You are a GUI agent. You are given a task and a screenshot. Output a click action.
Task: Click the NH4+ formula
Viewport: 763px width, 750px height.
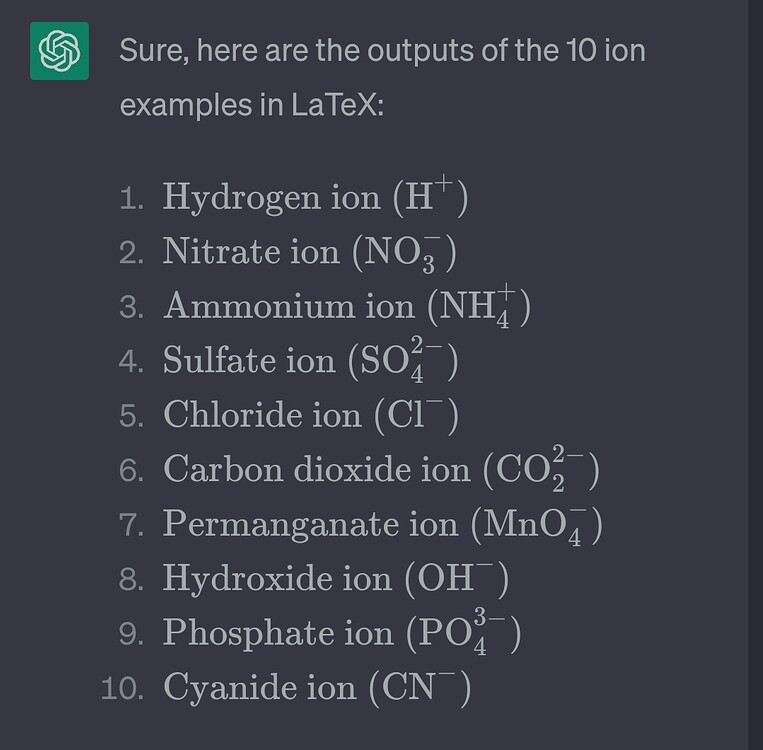point(479,306)
